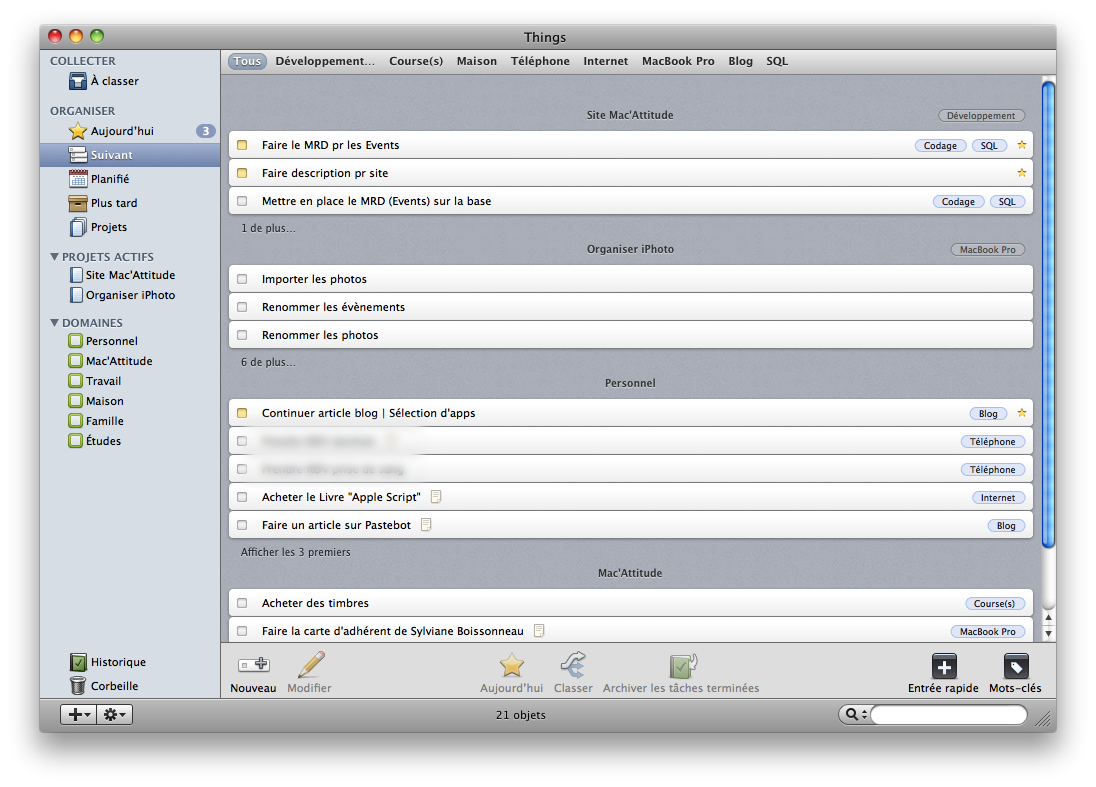Open the gear action menu in bottom bar
Viewport: 1096px width, 787px height.
coord(115,714)
